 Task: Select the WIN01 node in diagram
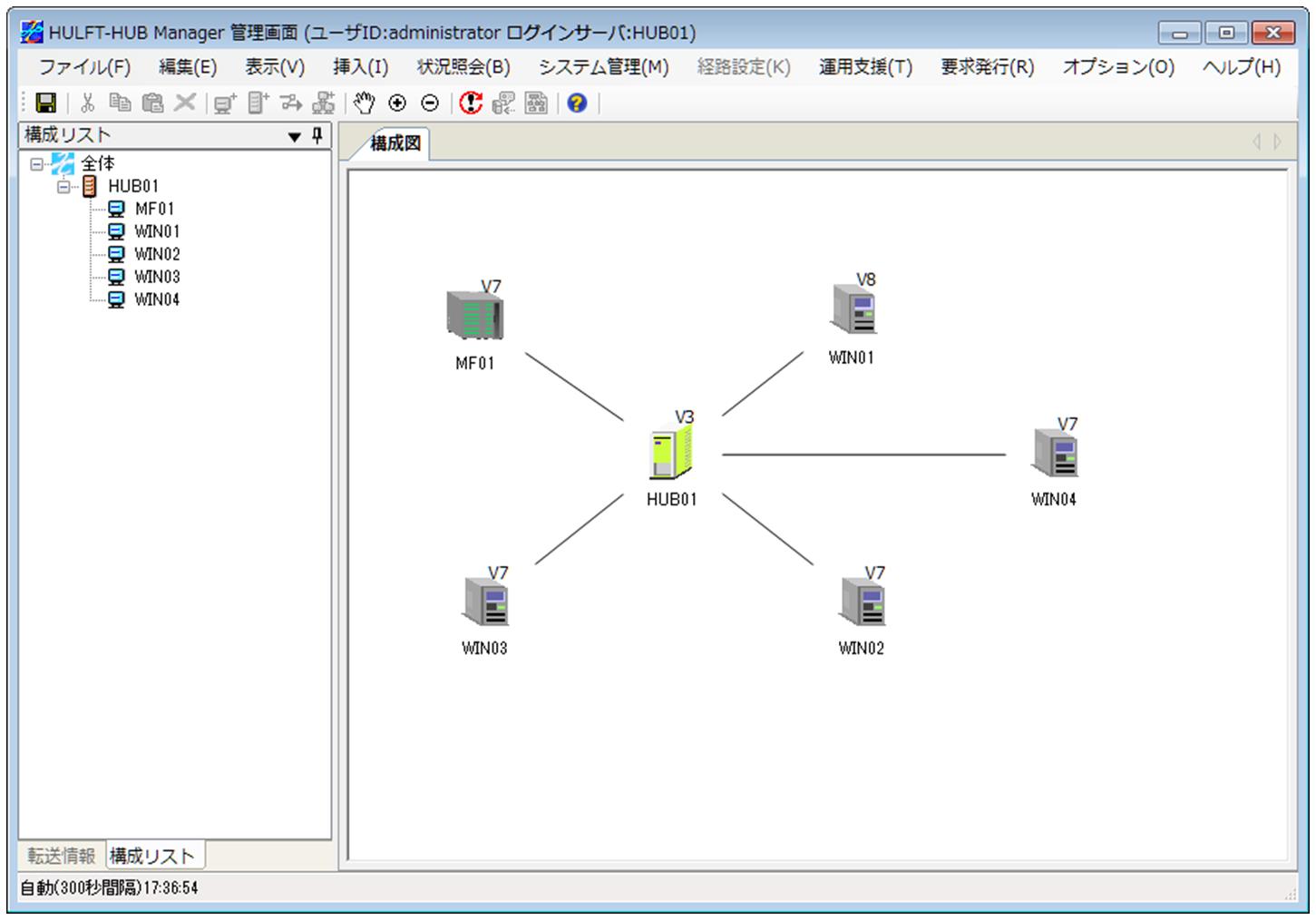(x=853, y=309)
